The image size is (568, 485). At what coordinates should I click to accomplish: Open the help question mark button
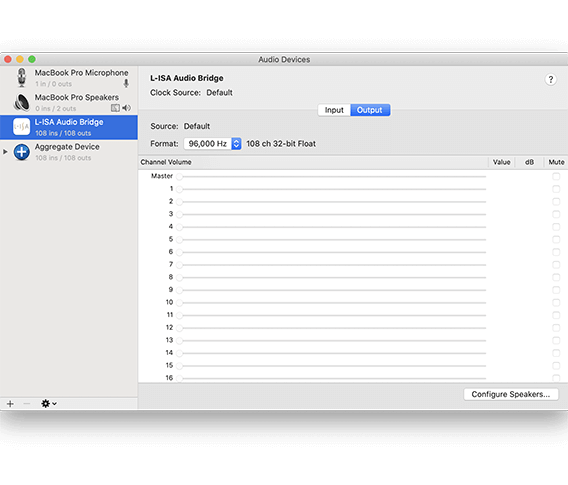tap(551, 79)
